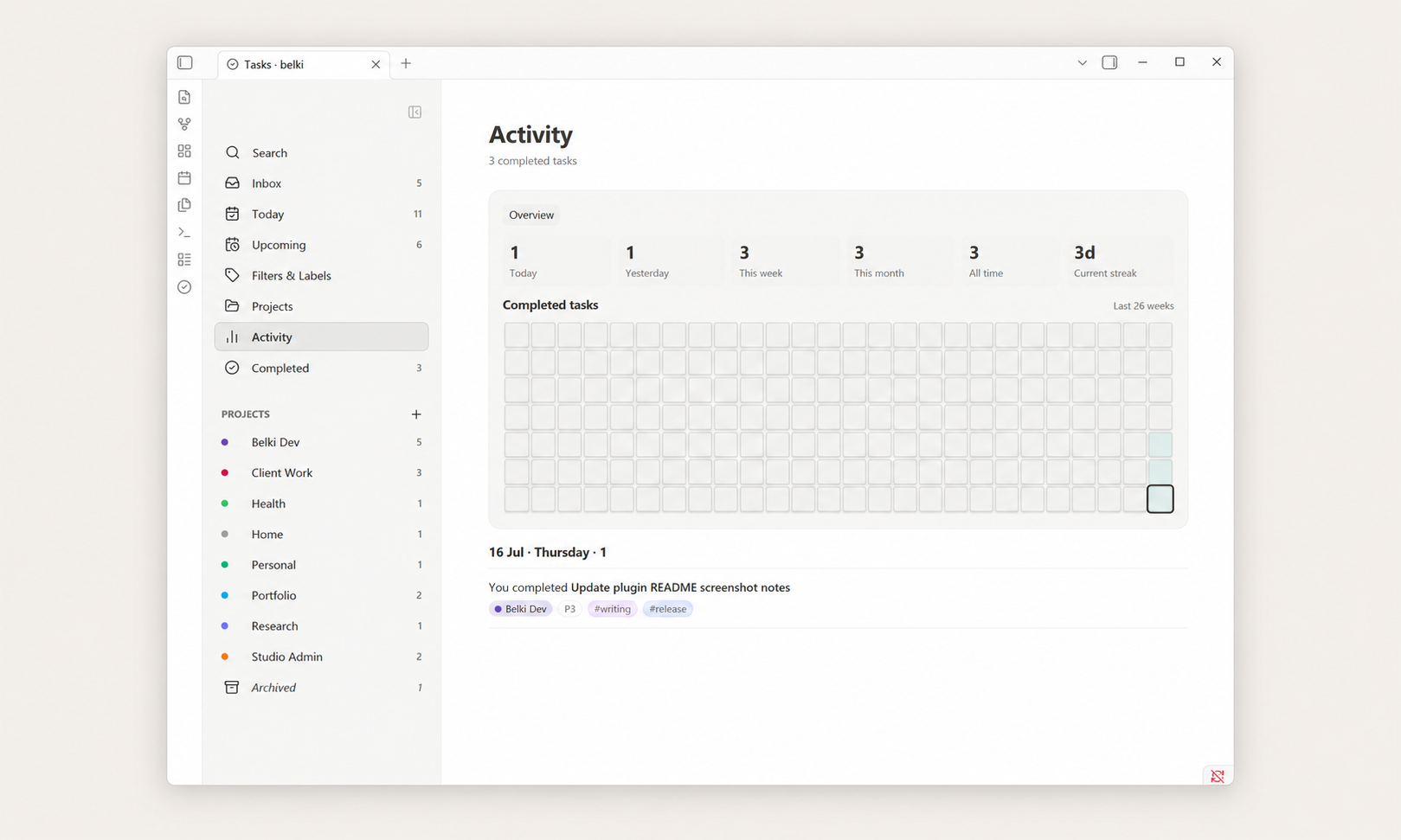1401x840 pixels.
Task: Select the Overview tab
Action: point(531,215)
